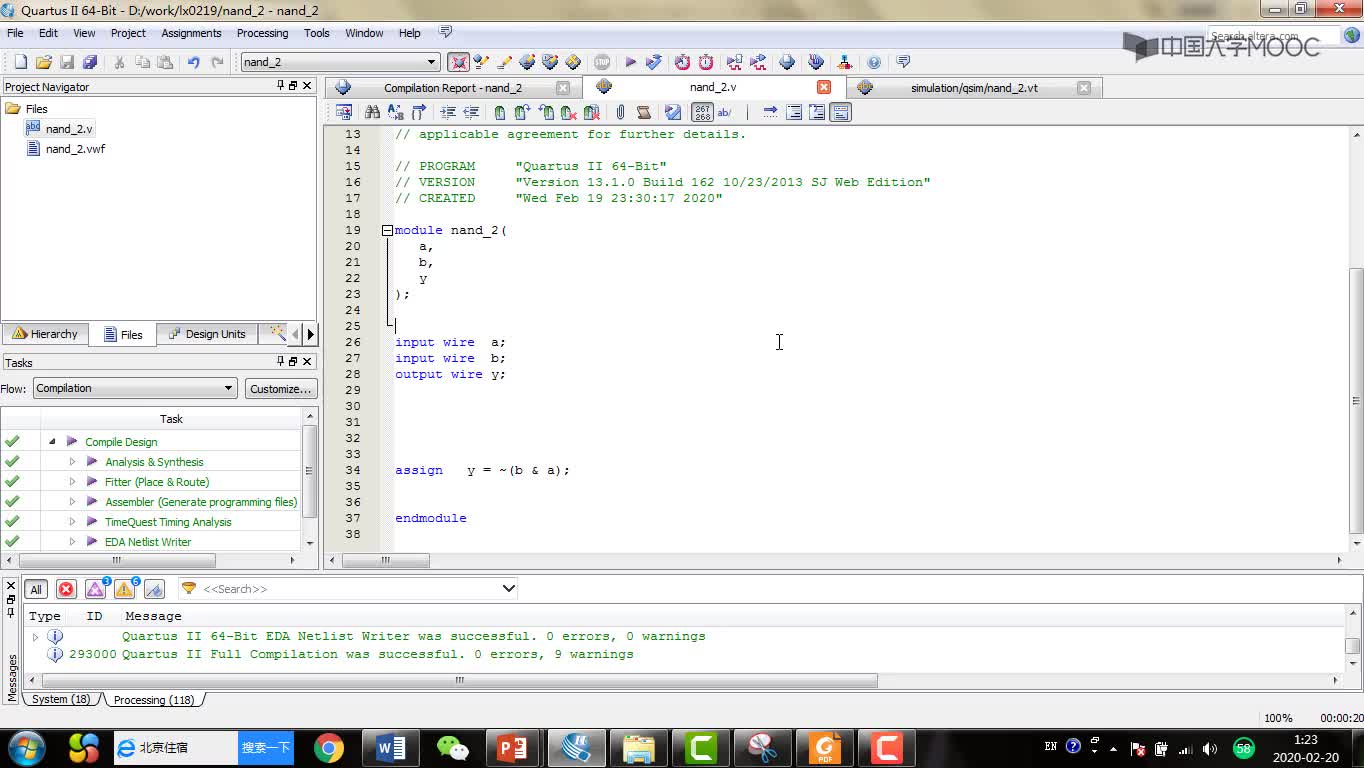
Task: Toggle info messages flag filter icon
Action: [155, 588]
